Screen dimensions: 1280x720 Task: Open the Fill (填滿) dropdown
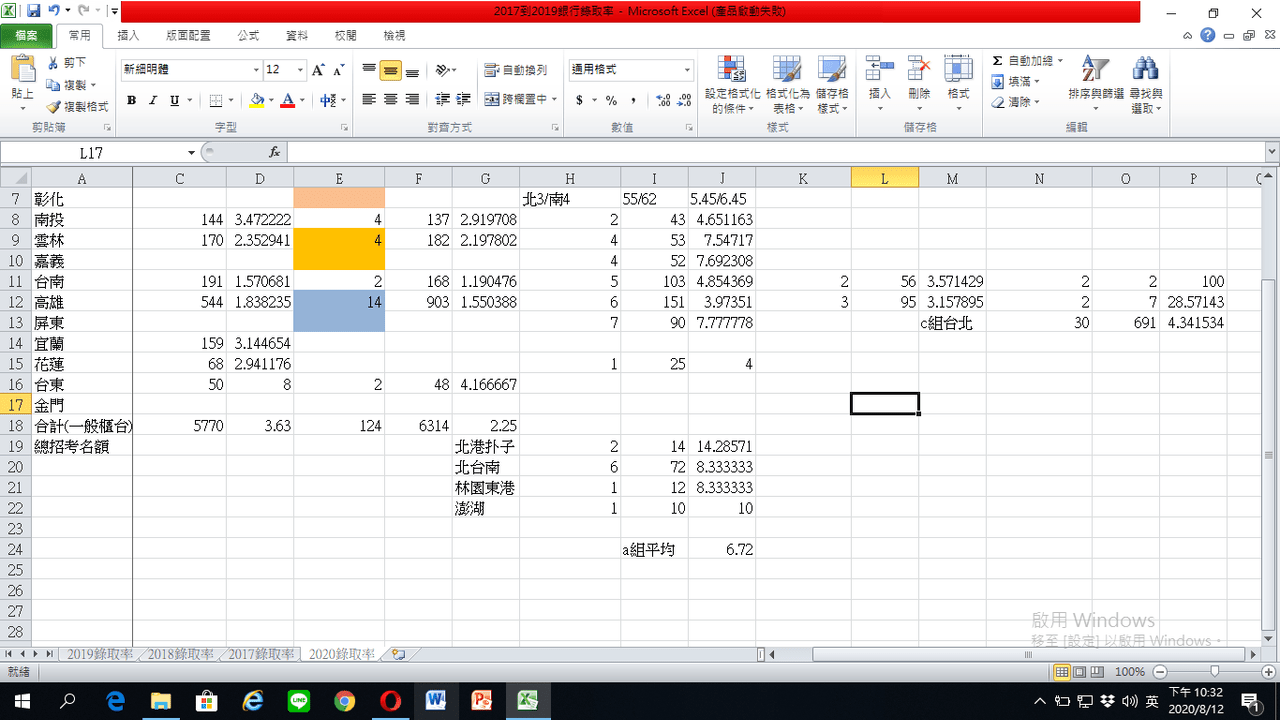coord(1016,82)
